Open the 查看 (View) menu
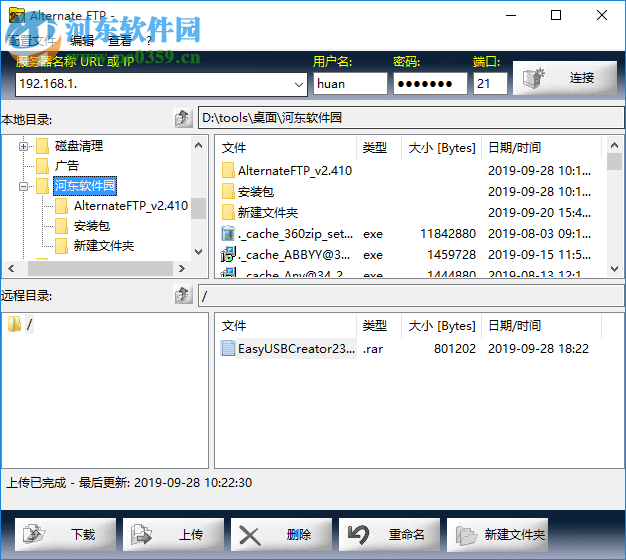This screenshot has height=560, width=626. tap(120, 40)
